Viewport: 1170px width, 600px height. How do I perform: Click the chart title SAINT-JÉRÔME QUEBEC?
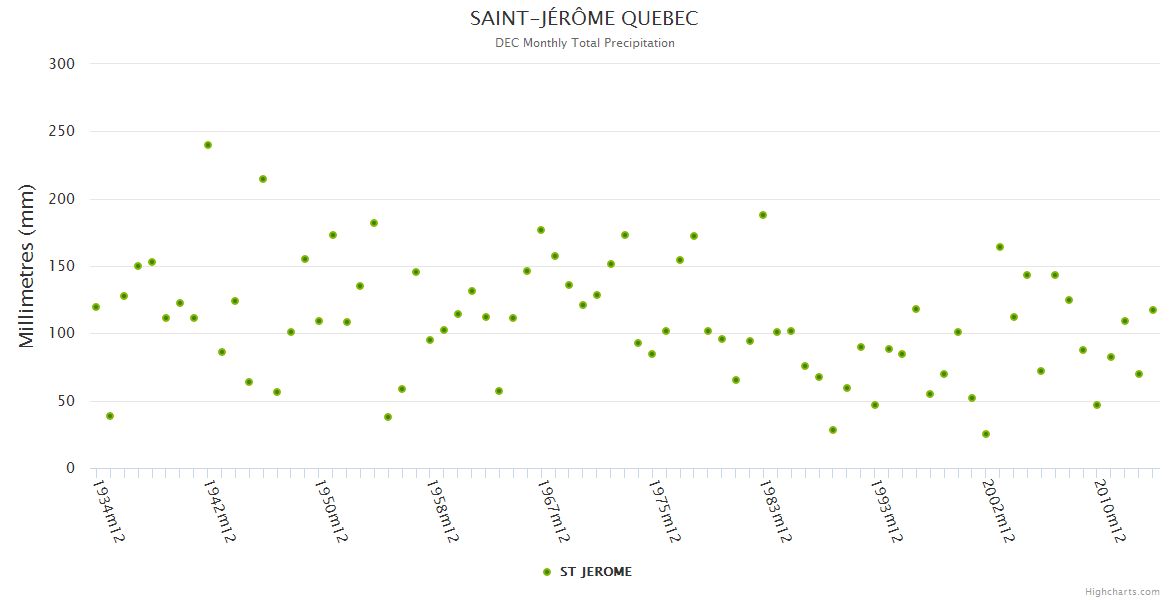pos(584,19)
